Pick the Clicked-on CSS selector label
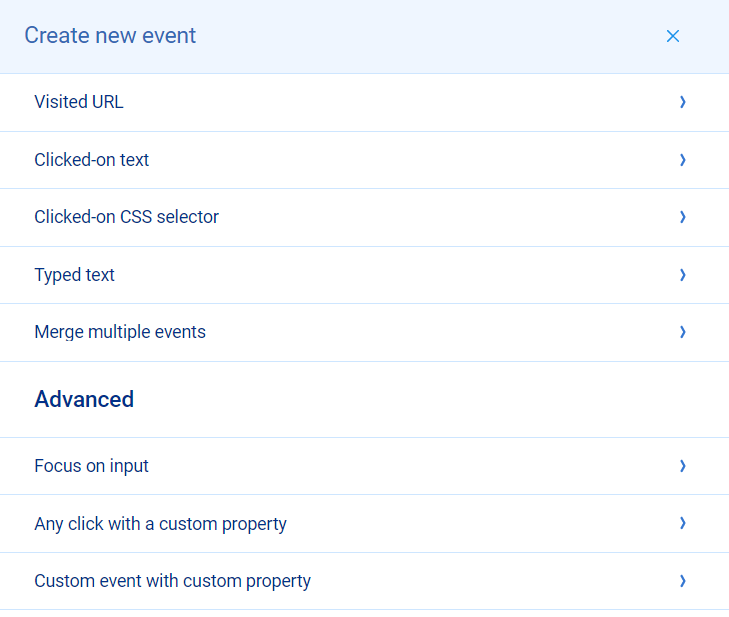Viewport: 729px width, 617px height. point(126,217)
